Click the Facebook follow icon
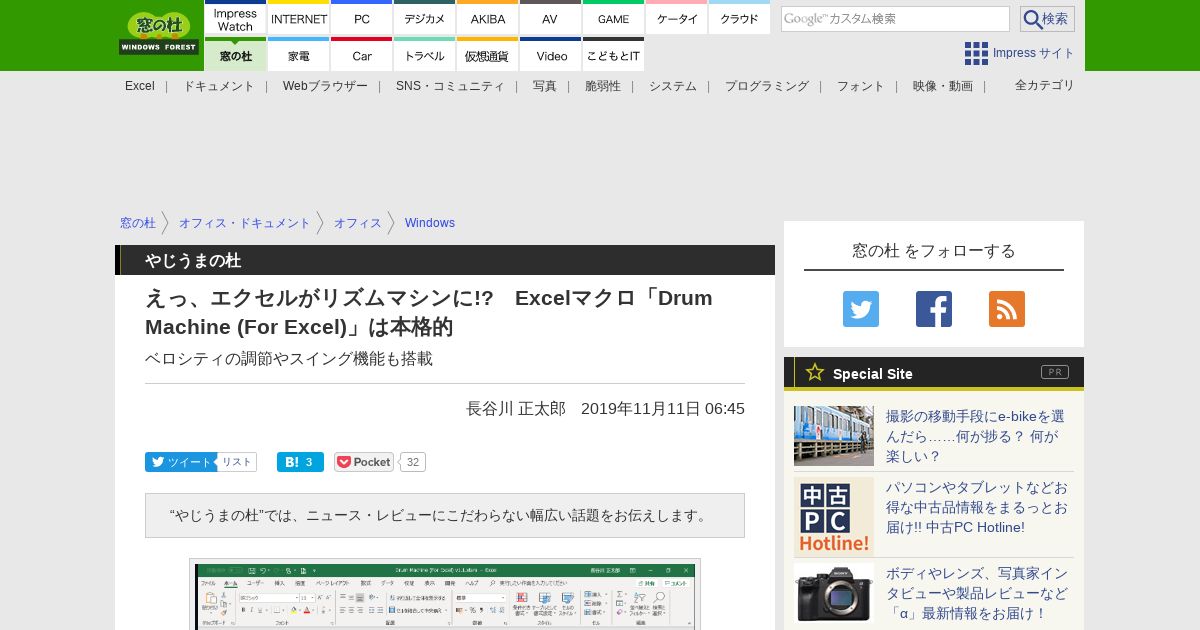This screenshot has width=1200, height=630. click(933, 309)
